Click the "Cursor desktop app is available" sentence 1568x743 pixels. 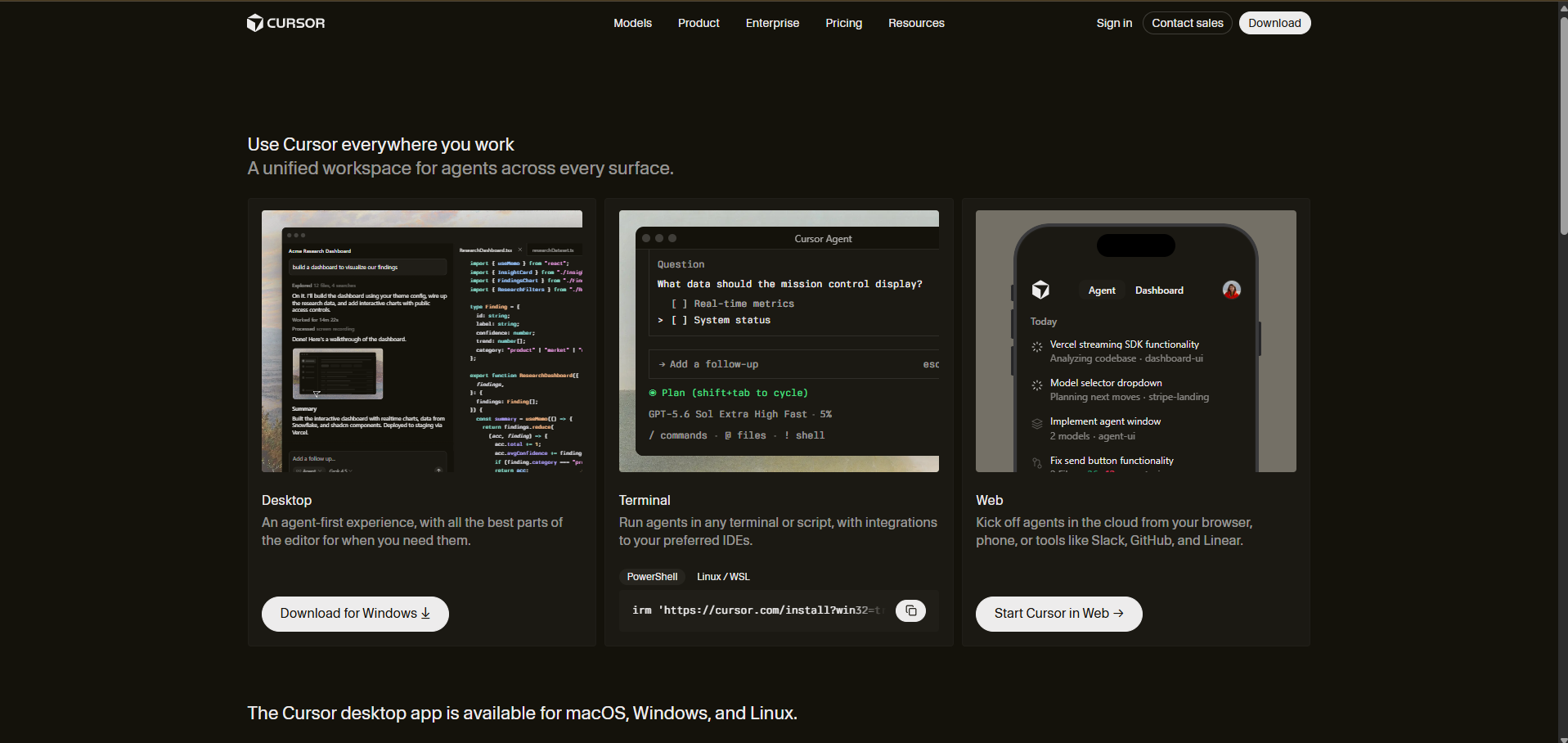[x=523, y=714]
